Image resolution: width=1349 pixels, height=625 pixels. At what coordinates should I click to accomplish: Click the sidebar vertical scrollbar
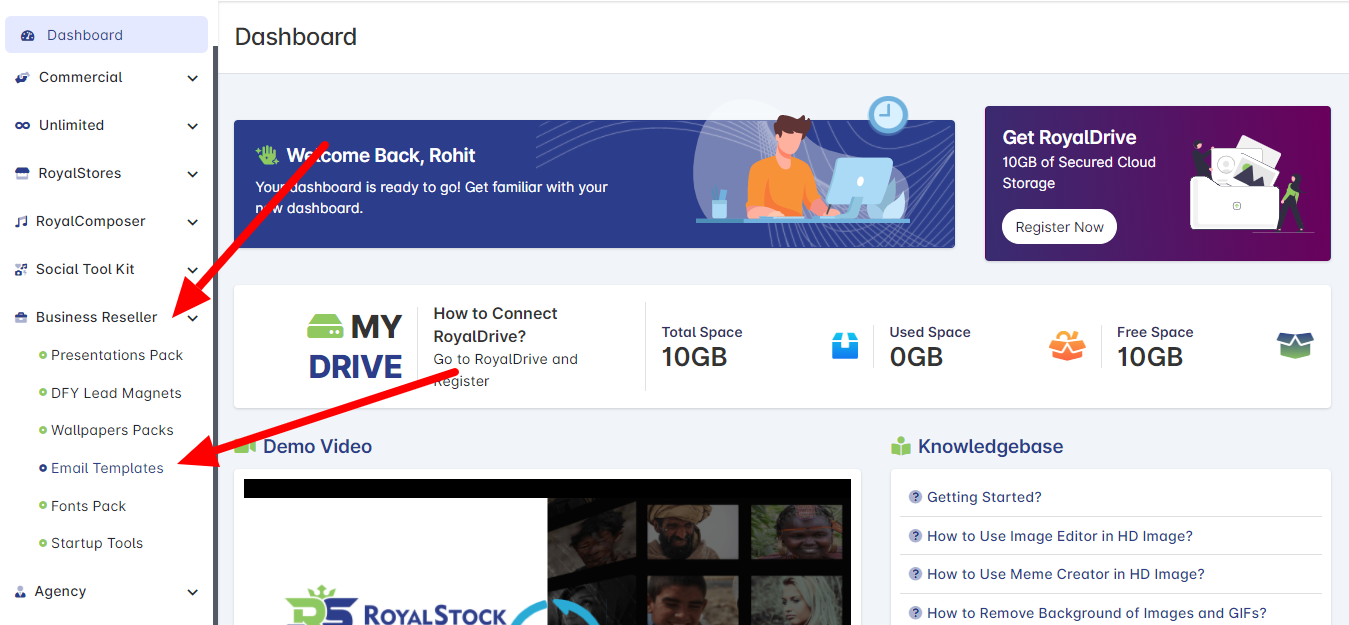click(x=215, y=335)
